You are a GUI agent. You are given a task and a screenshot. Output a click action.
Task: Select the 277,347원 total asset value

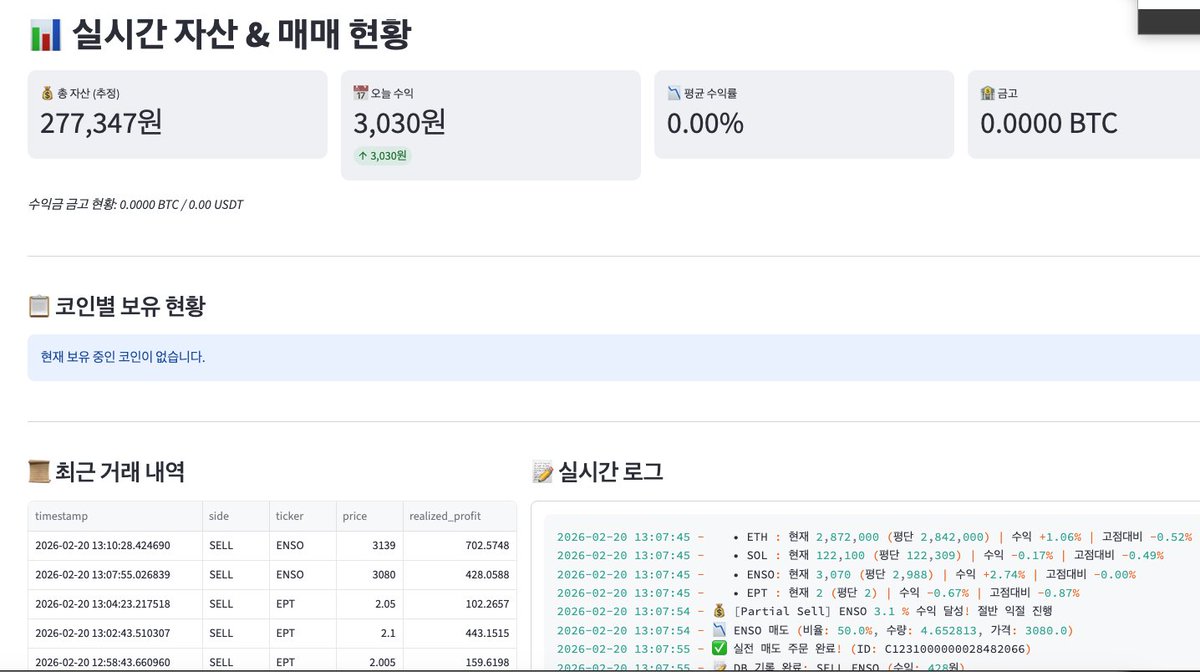point(101,123)
